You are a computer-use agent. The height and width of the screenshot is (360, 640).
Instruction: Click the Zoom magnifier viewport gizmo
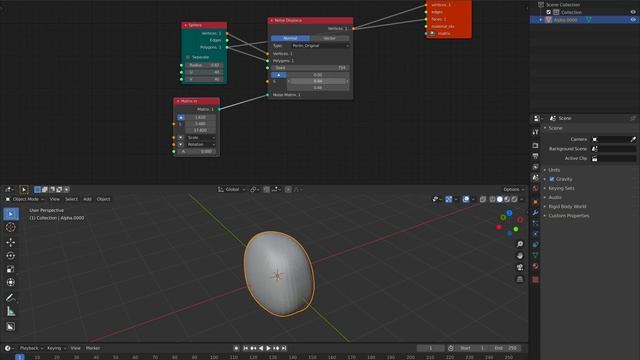pyautogui.click(x=520, y=244)
